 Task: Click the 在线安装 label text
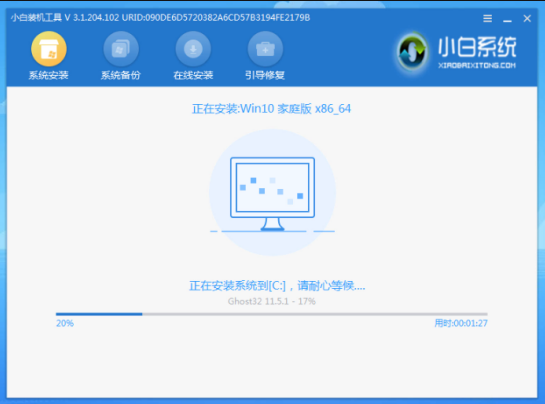click(193, 75)
